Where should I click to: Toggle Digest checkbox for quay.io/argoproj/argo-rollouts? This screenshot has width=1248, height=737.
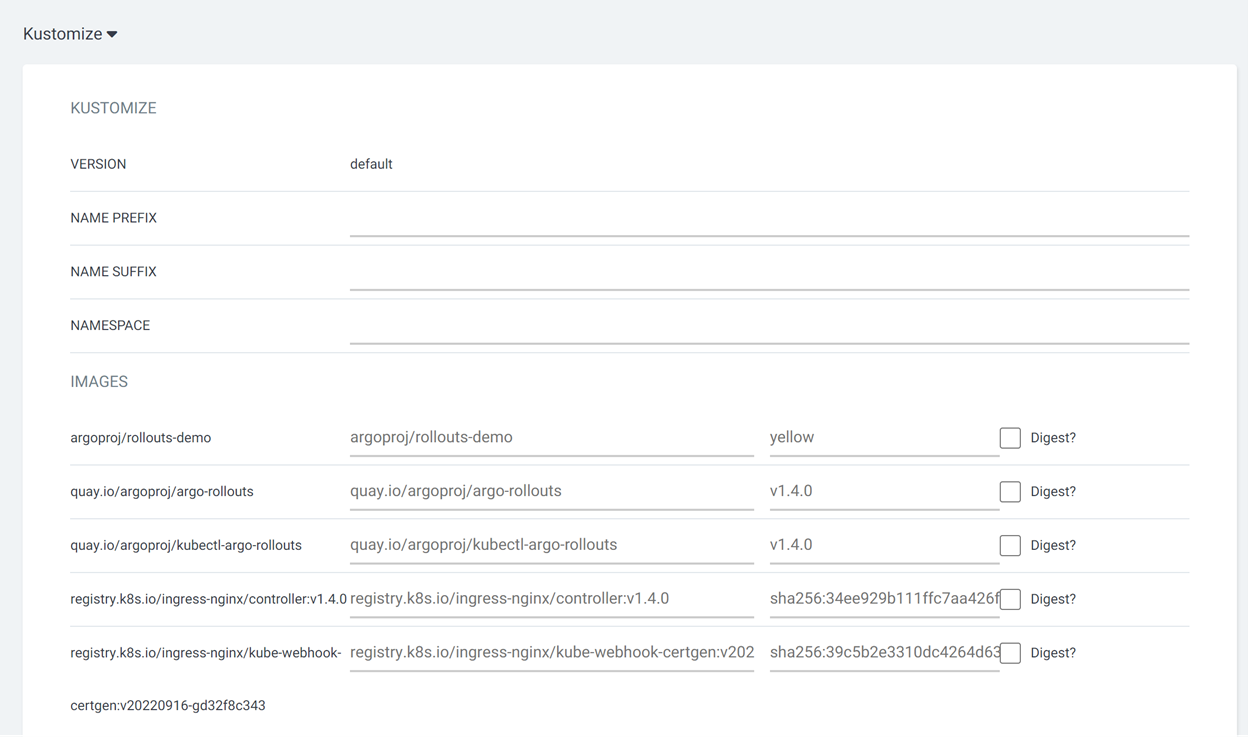1010,492
